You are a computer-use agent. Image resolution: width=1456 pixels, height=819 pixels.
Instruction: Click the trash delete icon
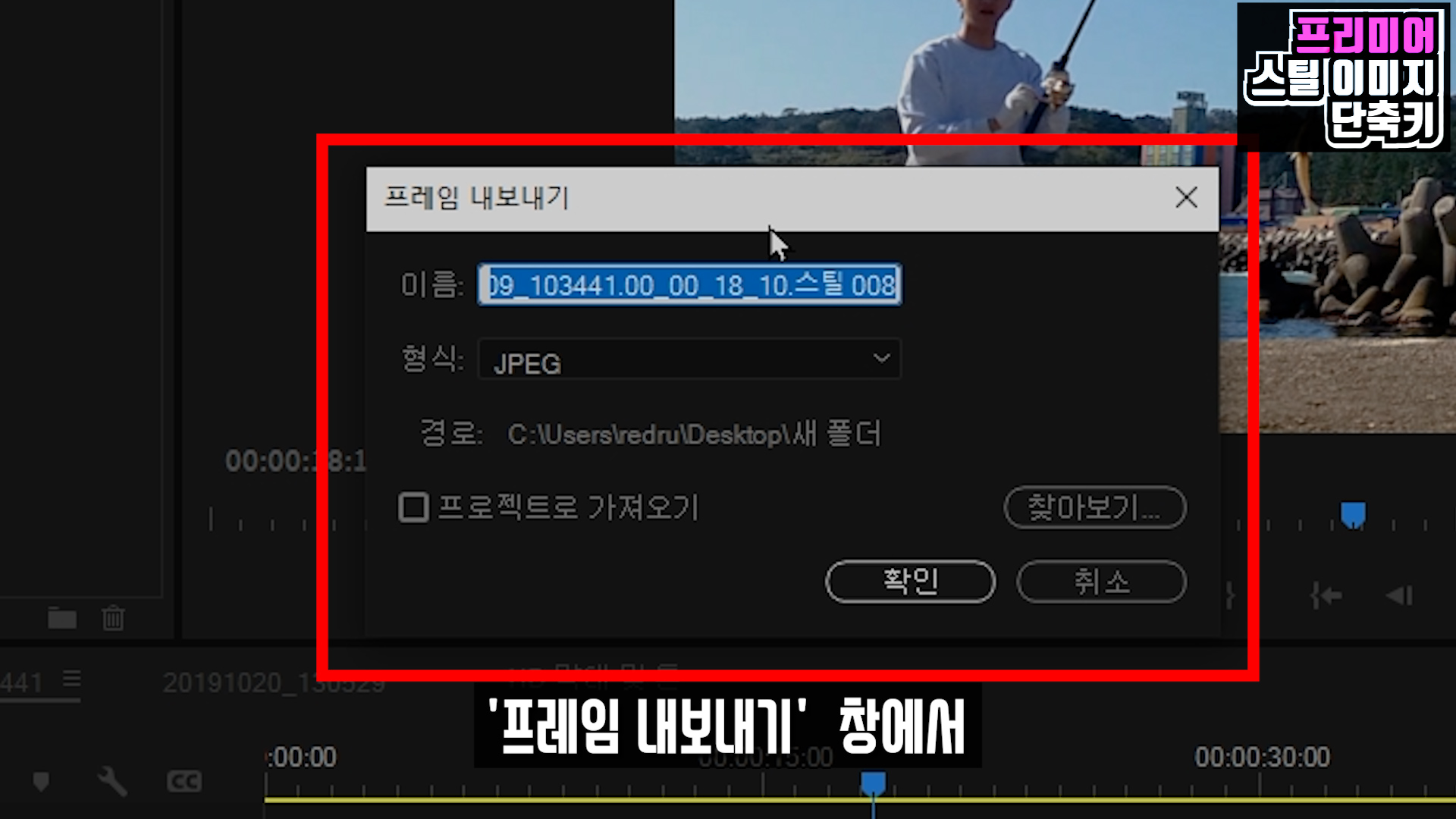point(113,618)
